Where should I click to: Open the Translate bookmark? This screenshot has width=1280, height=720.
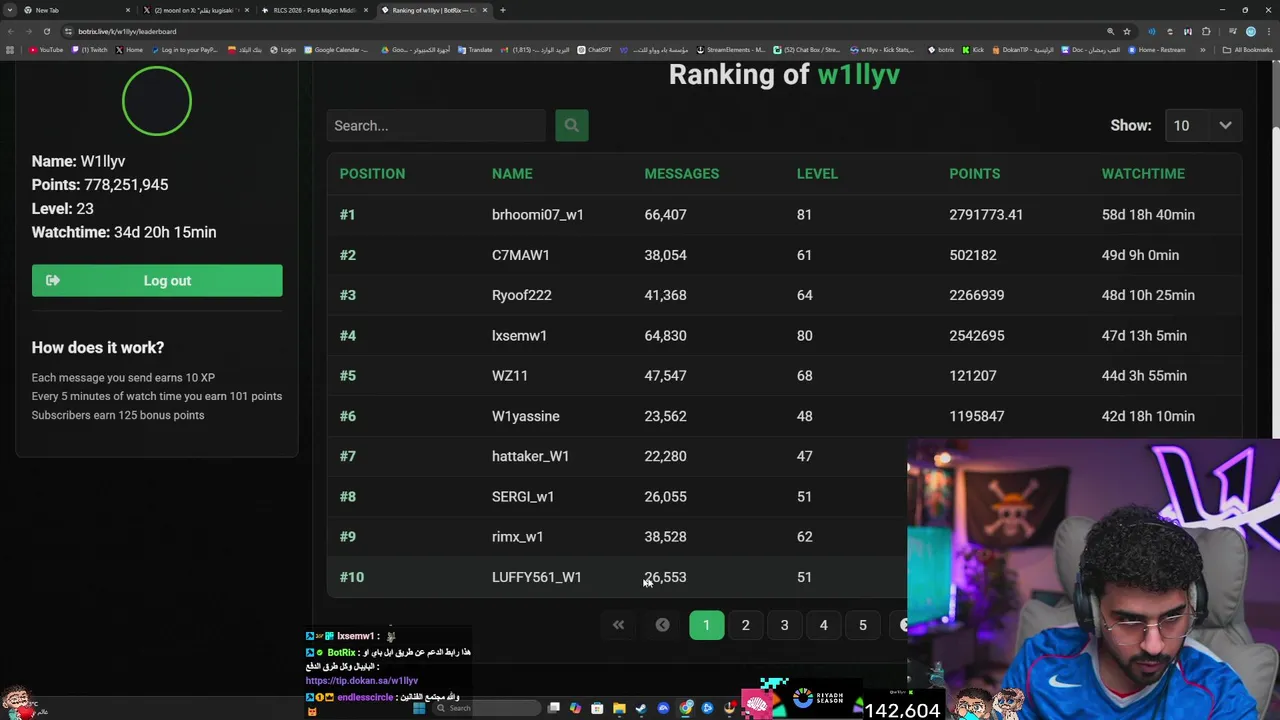point(475,50)
